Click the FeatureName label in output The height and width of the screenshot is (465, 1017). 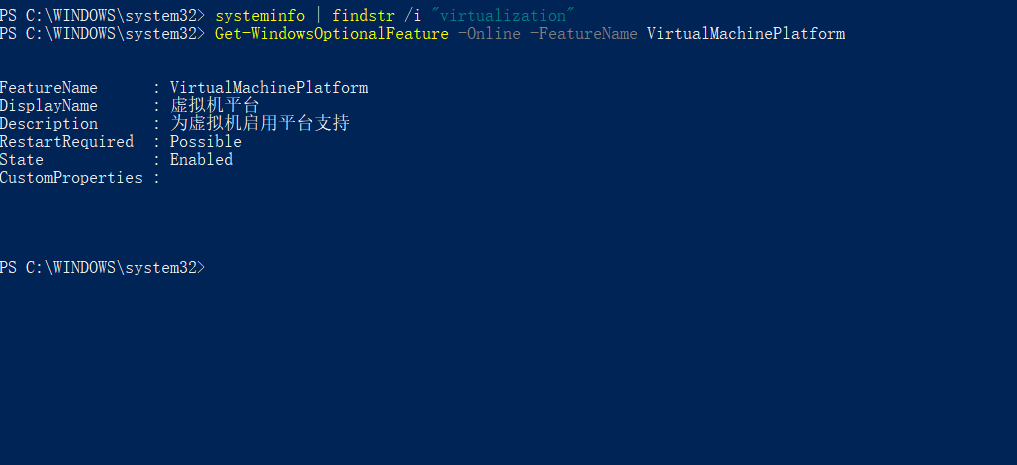click(49, 88)
